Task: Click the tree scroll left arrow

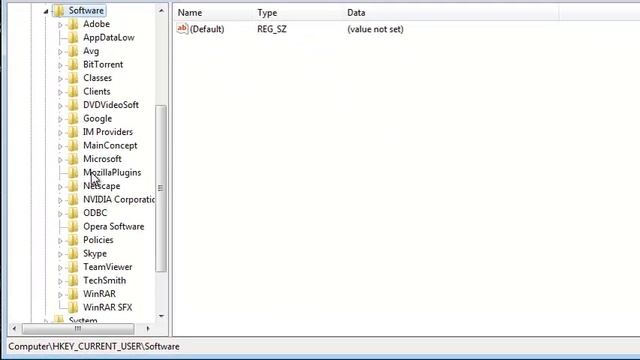Action: tap(14, 328)
